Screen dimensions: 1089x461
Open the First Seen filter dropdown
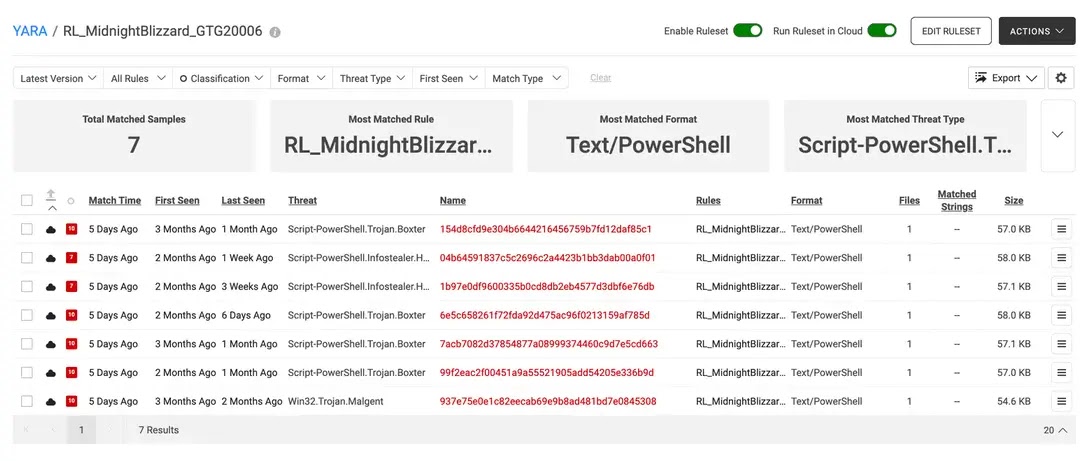(x=449, y=78)
